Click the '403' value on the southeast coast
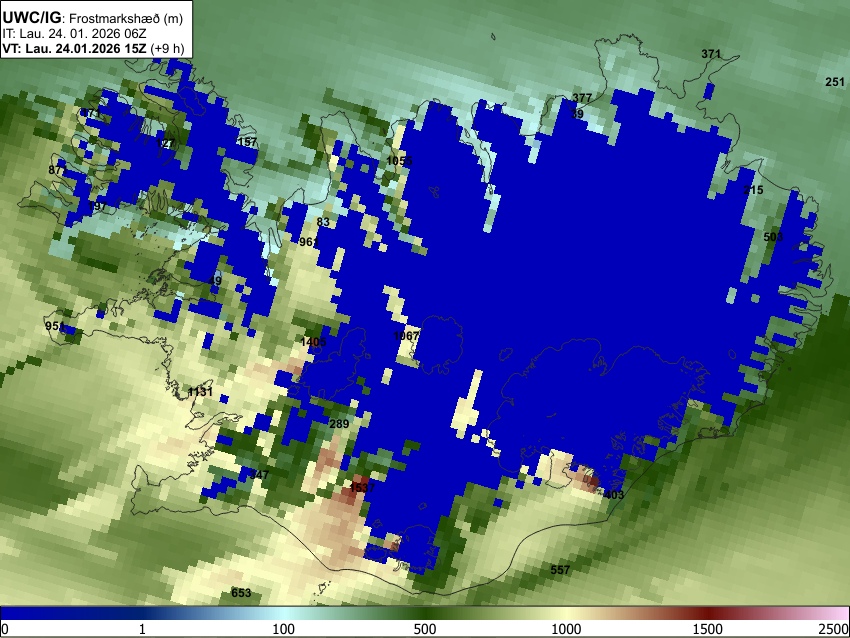The image size is (850, 638). (614, 494)
